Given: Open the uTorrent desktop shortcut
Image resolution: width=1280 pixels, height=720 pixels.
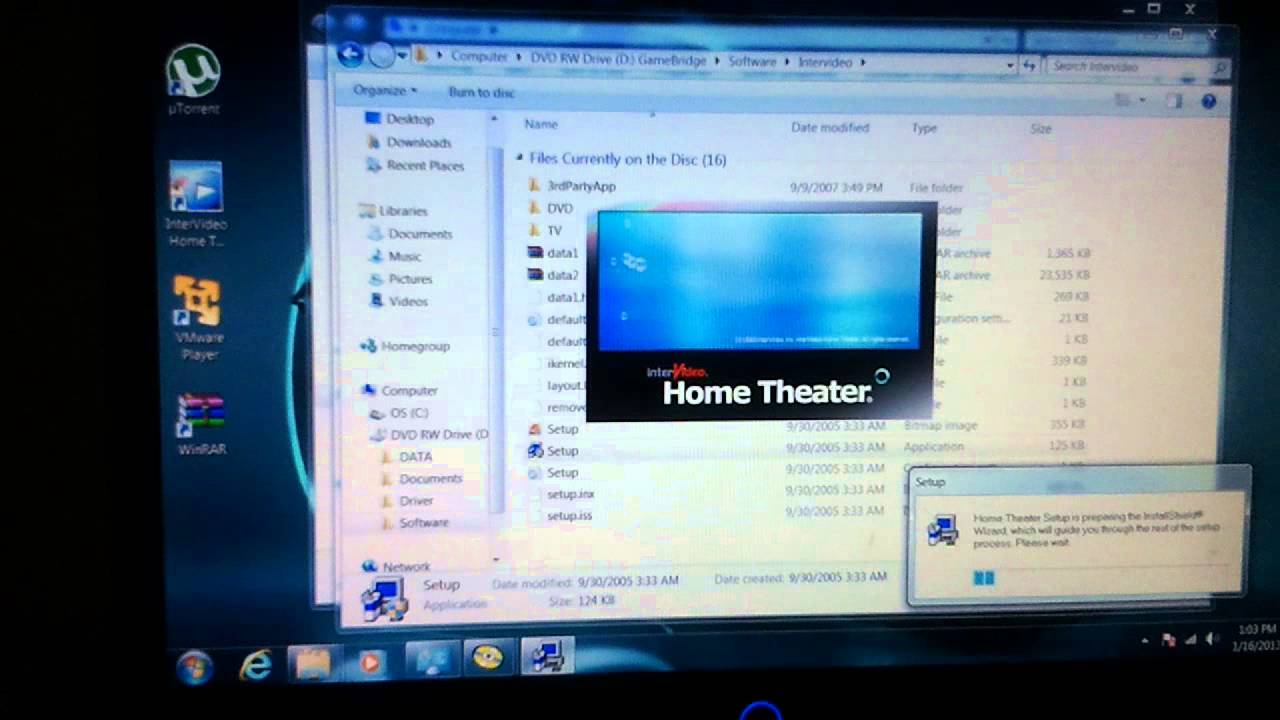Looking at the screenshot, I should pyautogui.click(x=193, y=80).
